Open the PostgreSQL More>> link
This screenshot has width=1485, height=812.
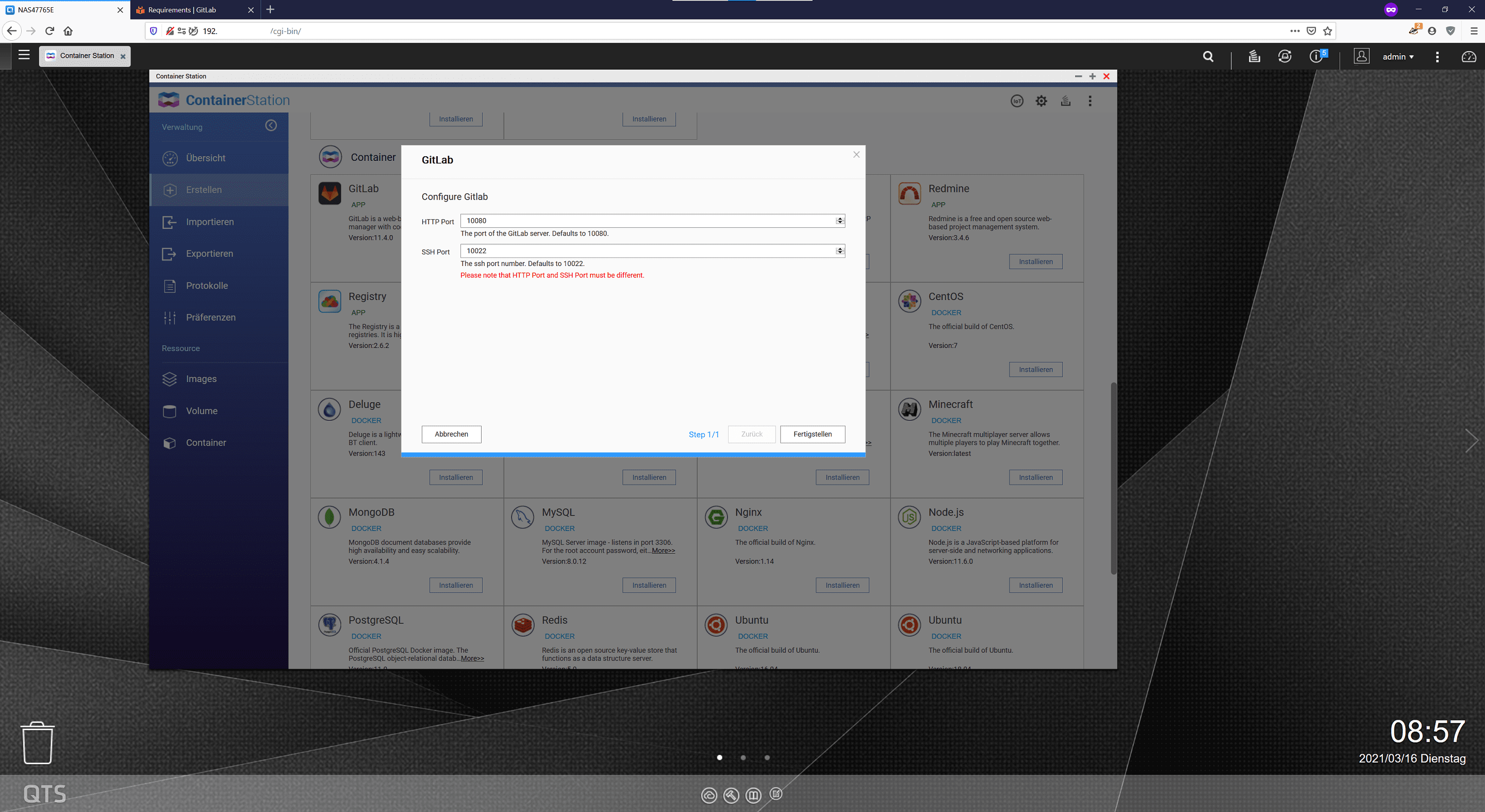472,658
